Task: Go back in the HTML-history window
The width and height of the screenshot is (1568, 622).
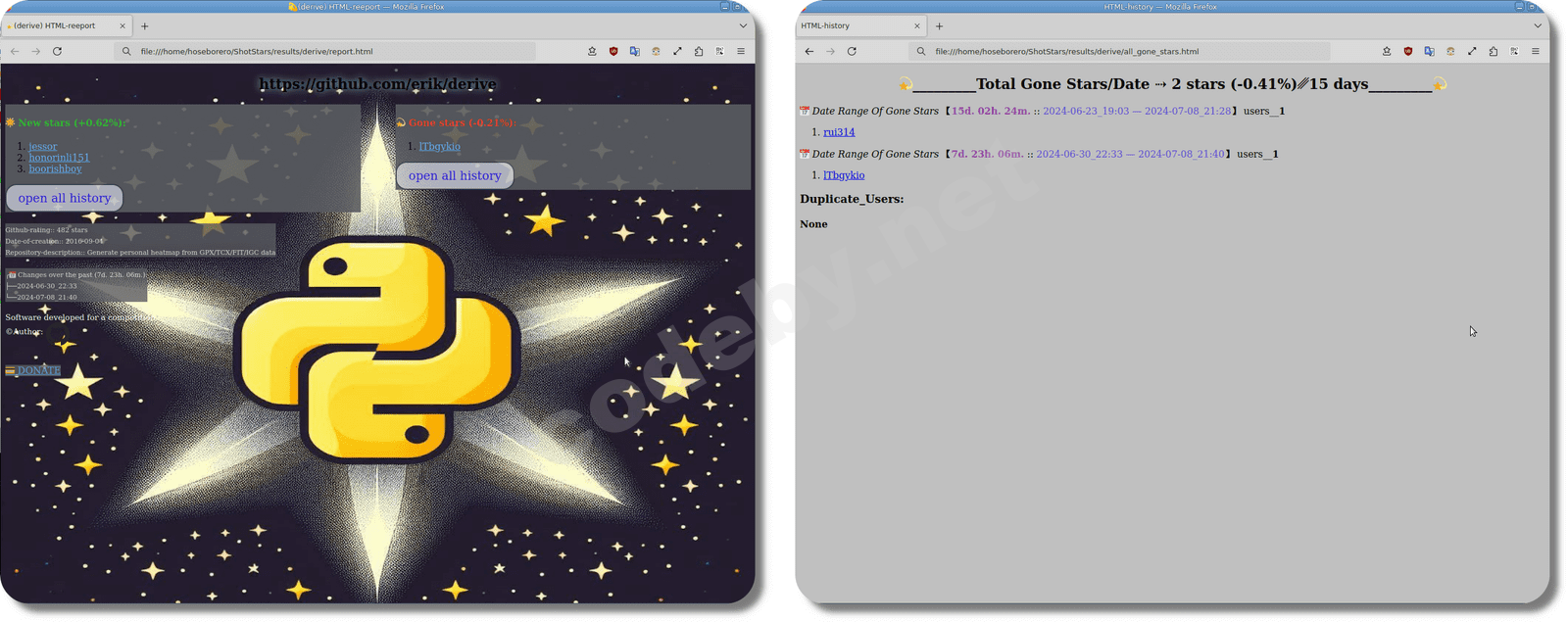Action: point(809,51)
